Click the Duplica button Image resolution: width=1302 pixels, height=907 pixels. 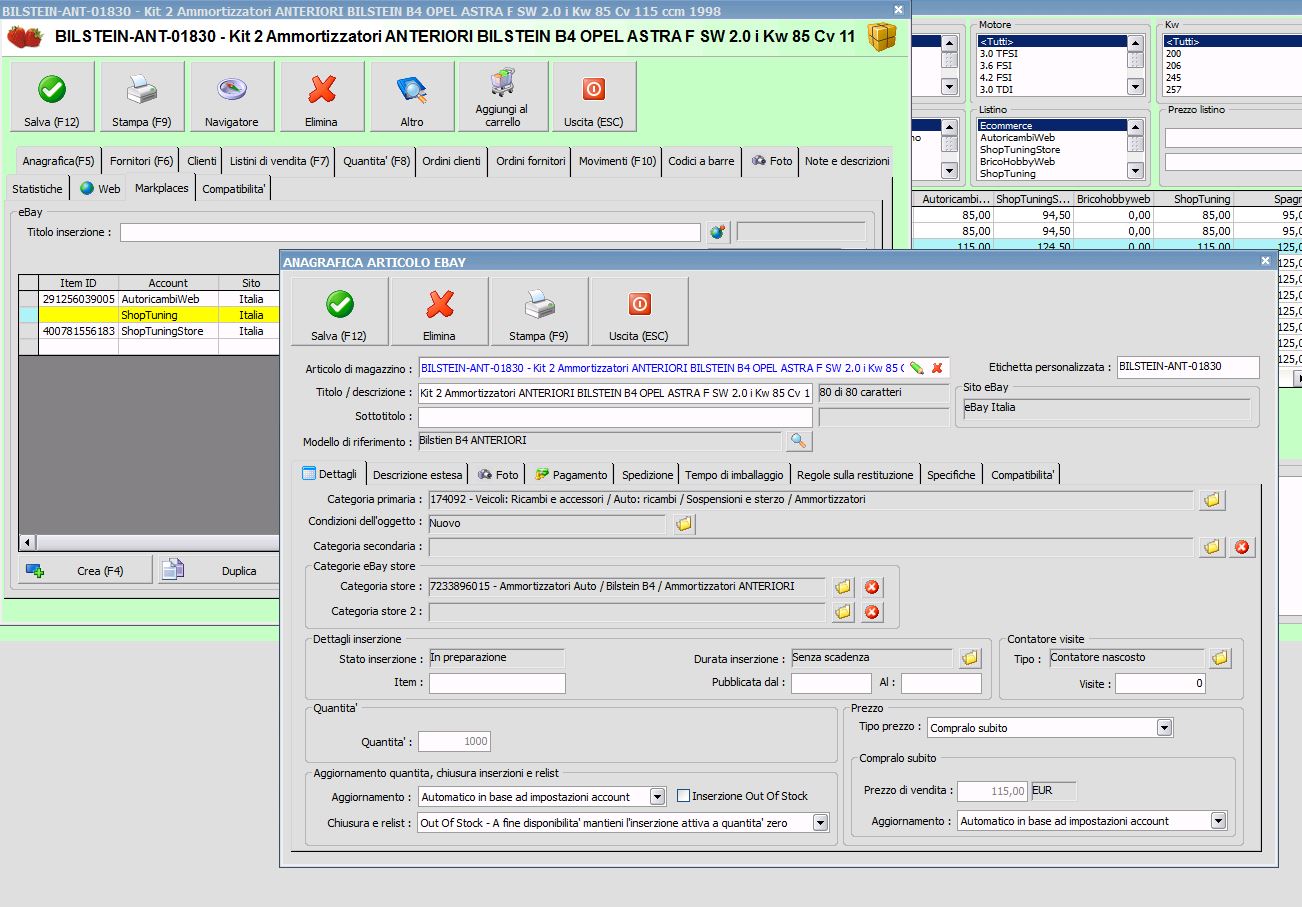[x=238, y=571]
